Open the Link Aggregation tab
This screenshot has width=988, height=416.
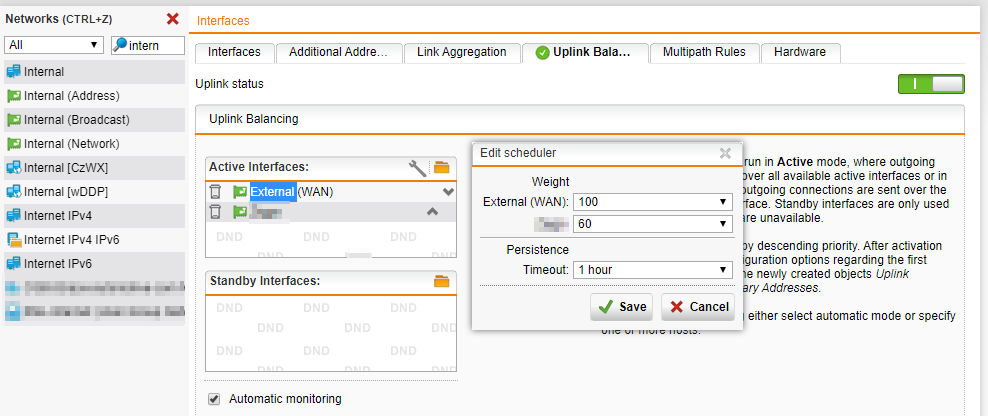pyautogui.click(x=462, y=52)
